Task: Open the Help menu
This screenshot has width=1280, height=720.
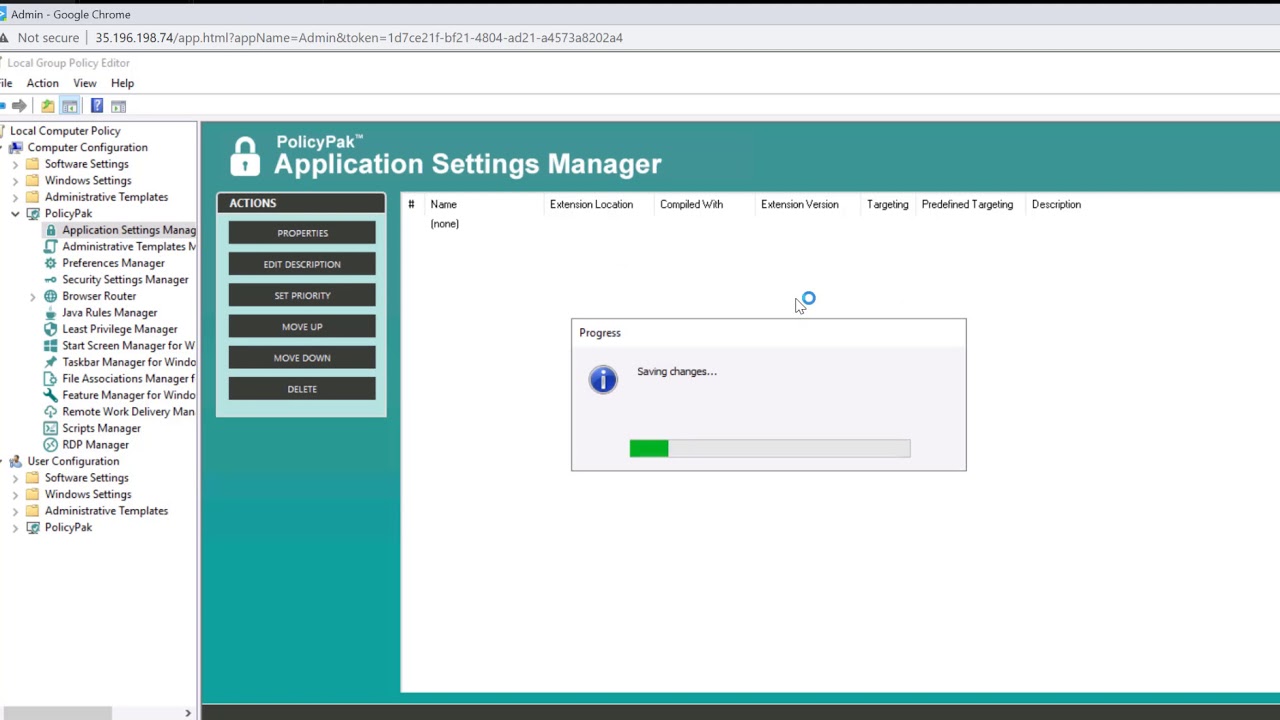Action: pos(122,83)
